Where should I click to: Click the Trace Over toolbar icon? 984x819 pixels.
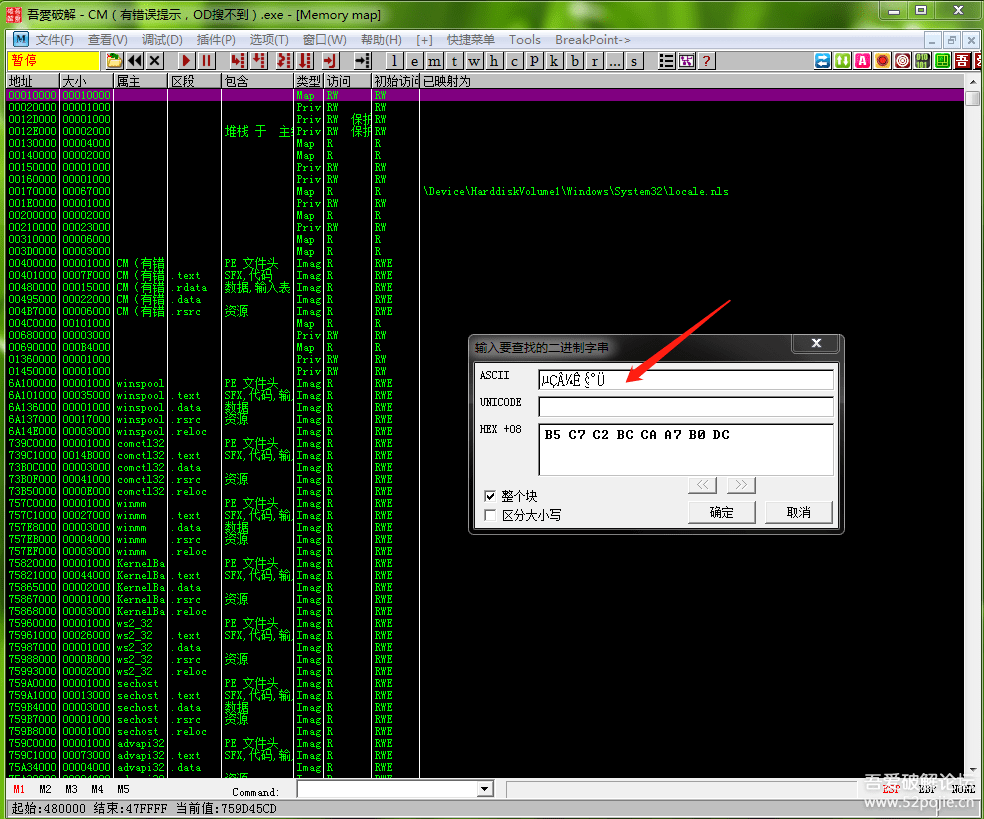(x=305, y=61)
